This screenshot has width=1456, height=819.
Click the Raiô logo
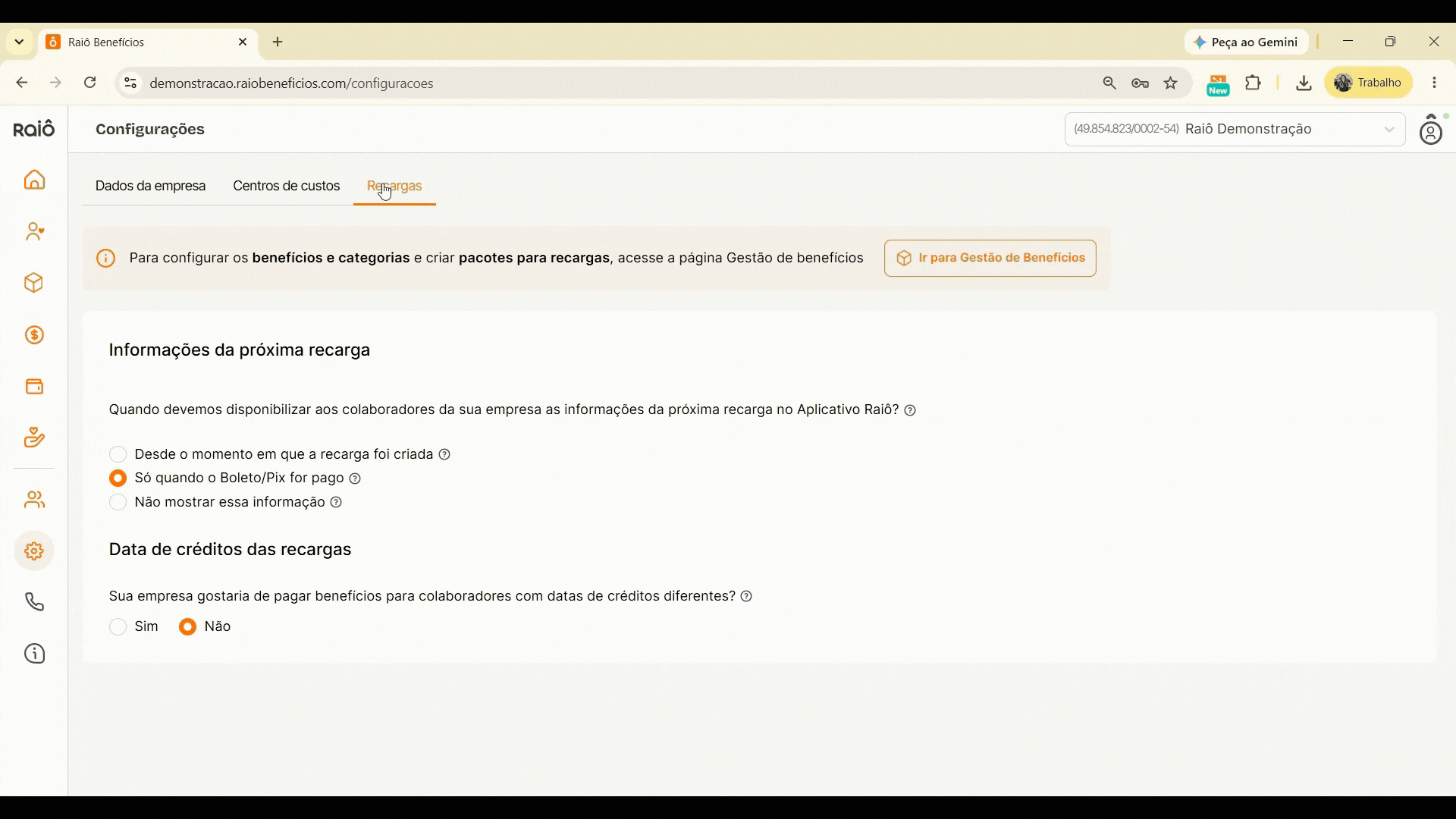[x=34, y=129]
